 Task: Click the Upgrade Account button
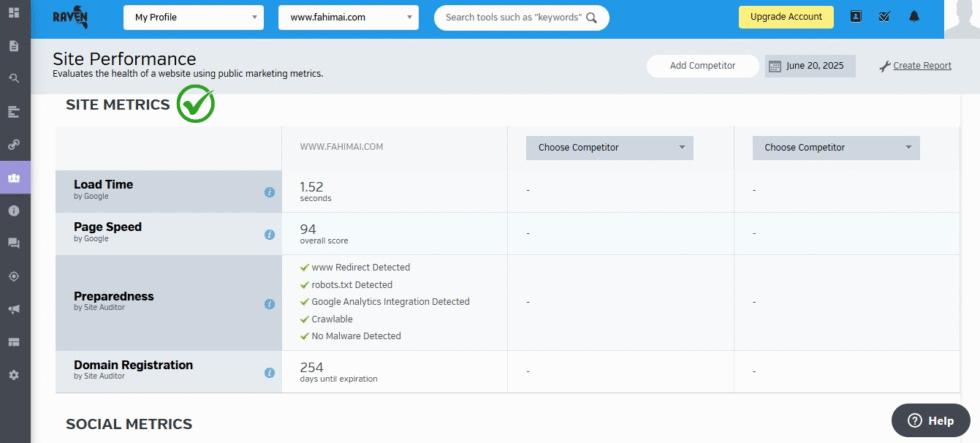point(785,17)
